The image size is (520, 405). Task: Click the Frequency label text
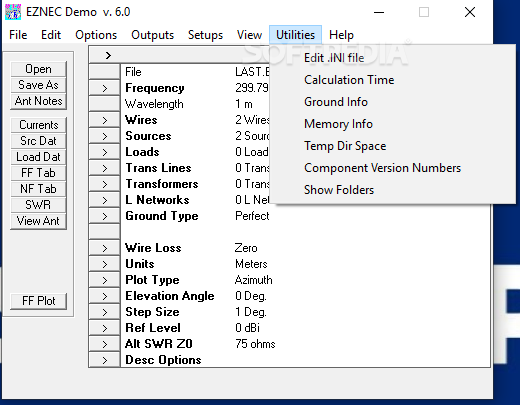(x=155, y=88)
